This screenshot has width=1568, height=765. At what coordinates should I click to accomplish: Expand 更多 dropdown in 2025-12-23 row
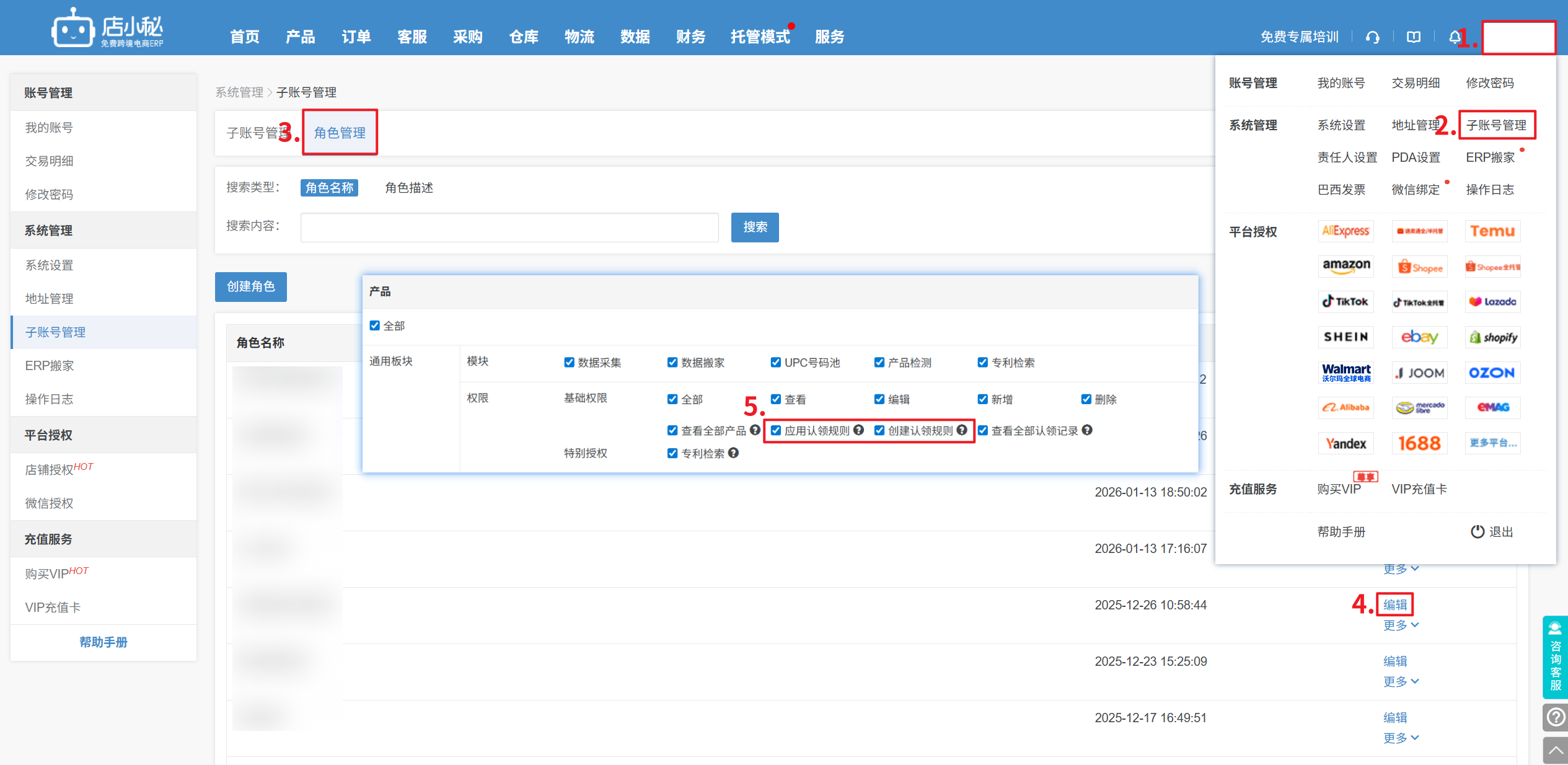click(1400, 681)
